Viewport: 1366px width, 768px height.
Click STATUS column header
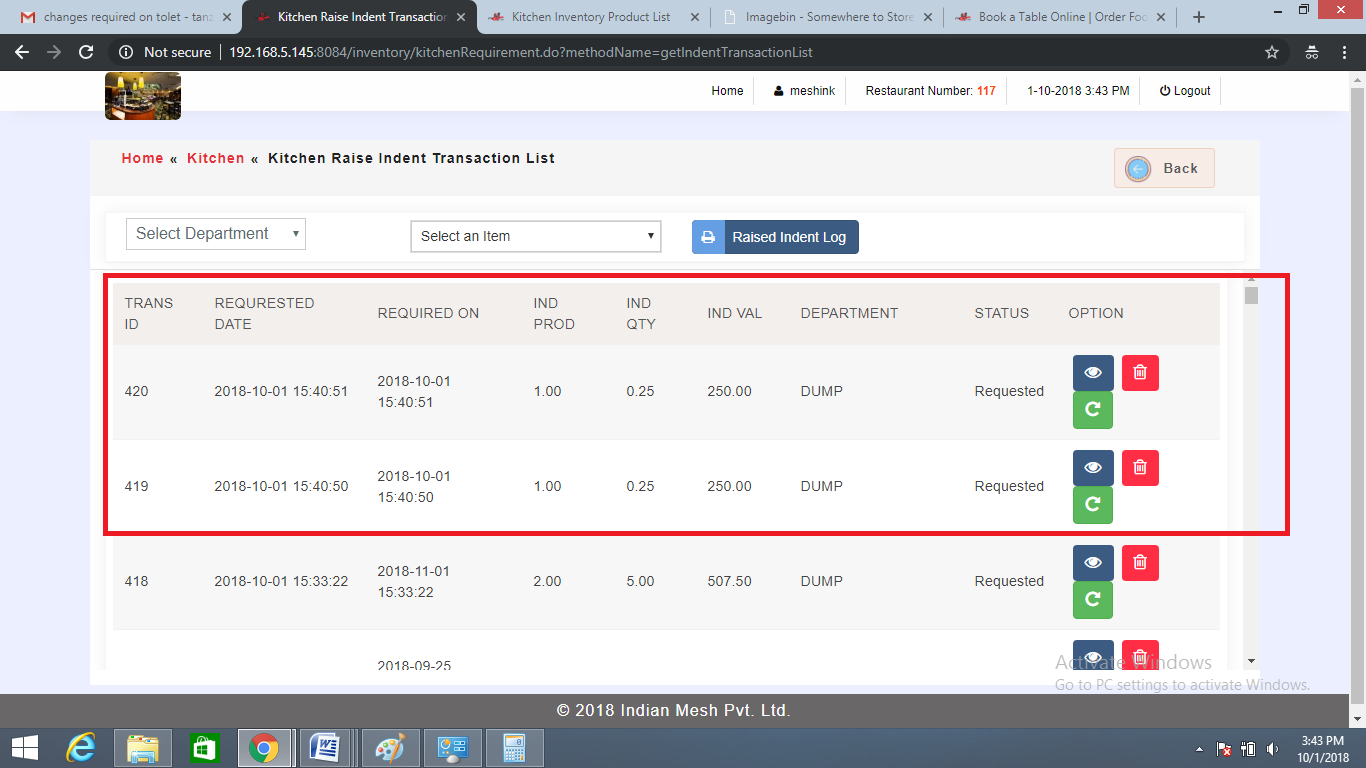1002,313
